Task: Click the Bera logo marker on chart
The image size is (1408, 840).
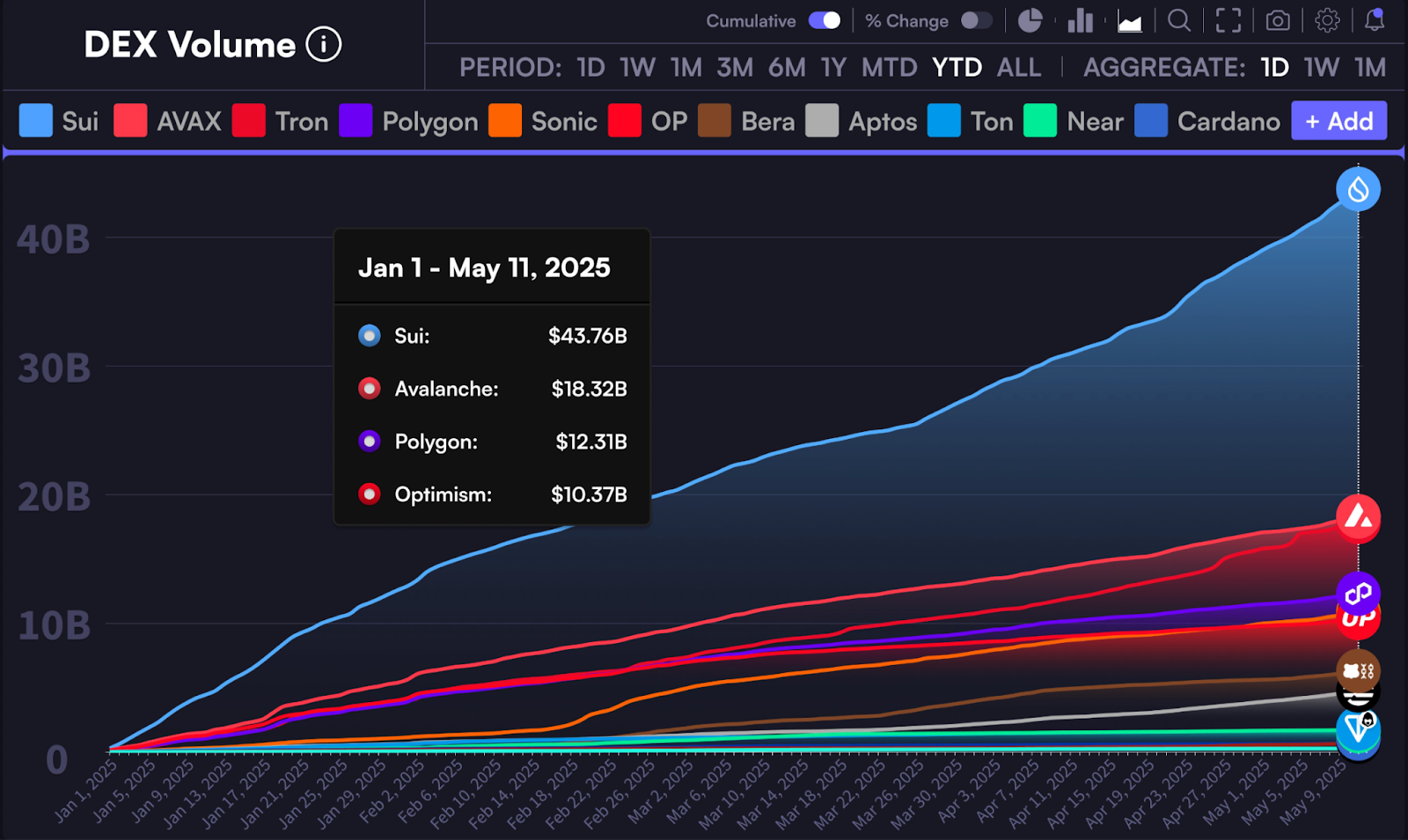Action: point(1358,671)
